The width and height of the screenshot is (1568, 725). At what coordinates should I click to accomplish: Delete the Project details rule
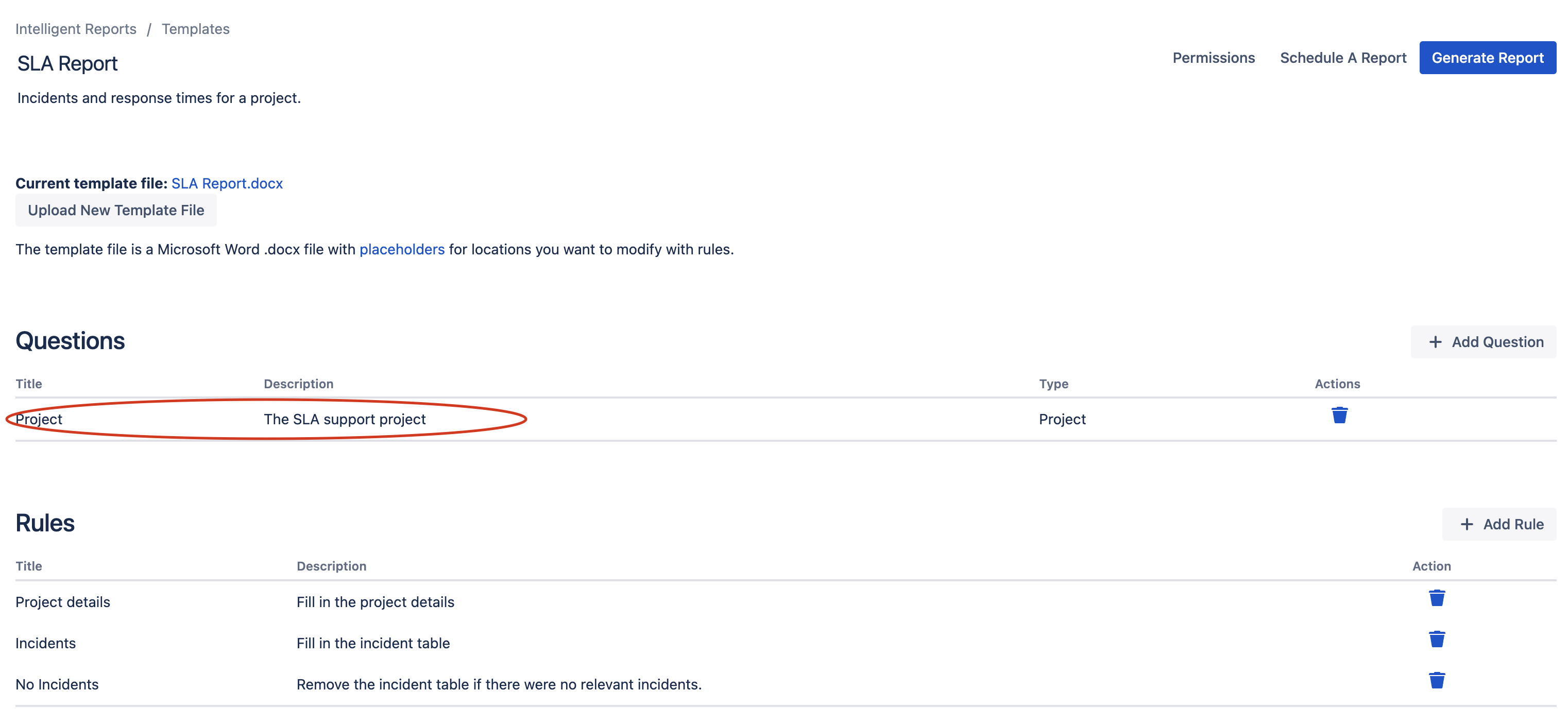coord(1437,598)
